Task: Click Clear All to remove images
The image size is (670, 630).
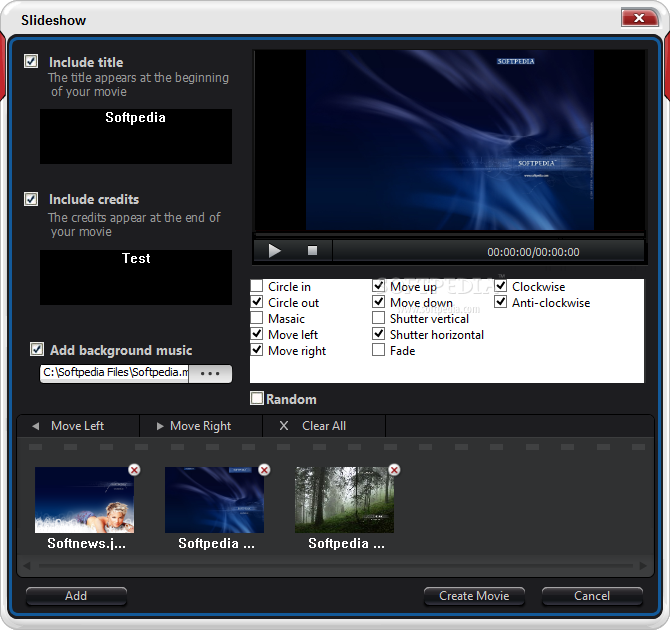Action: 324,426
